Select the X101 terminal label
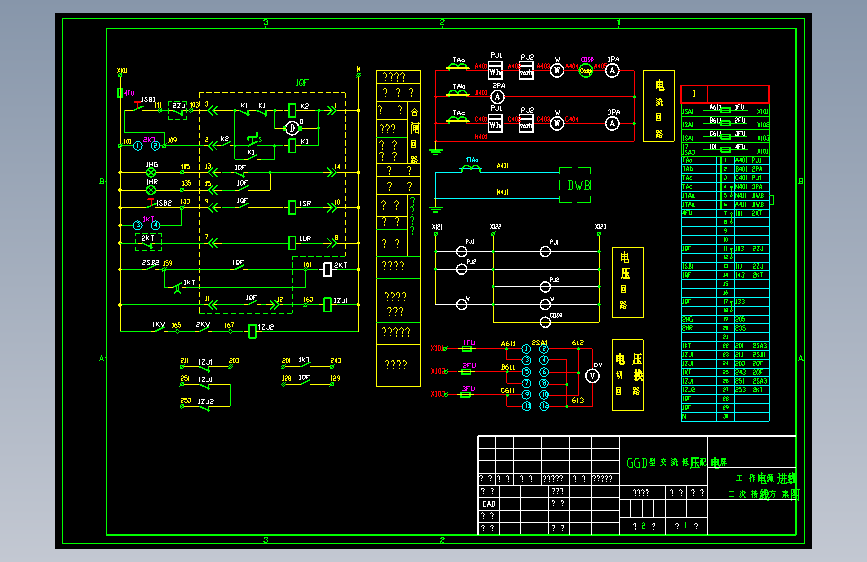 click(437, 348)
